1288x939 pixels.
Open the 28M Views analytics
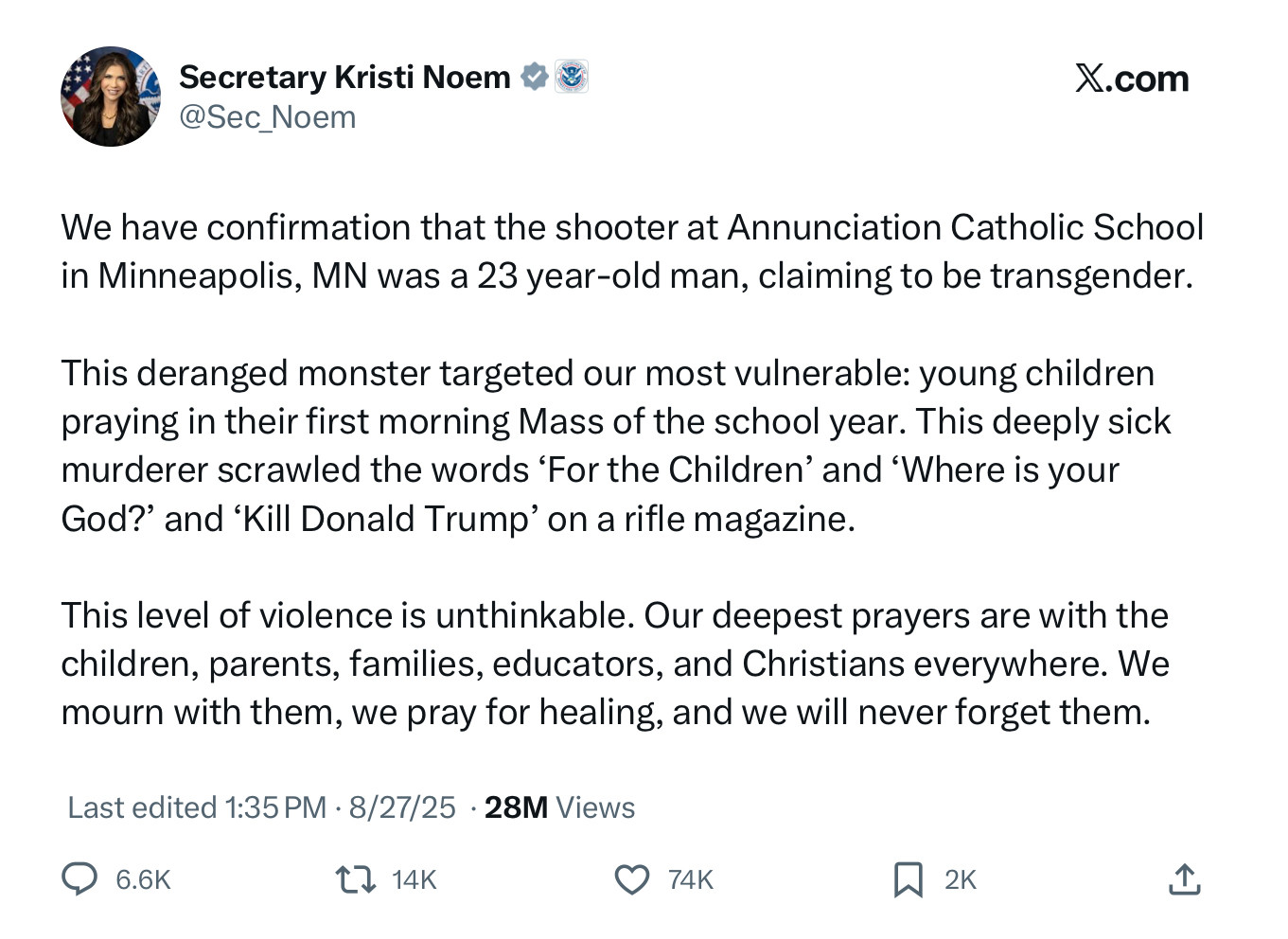pyautogui.click(x=559, y=807)
